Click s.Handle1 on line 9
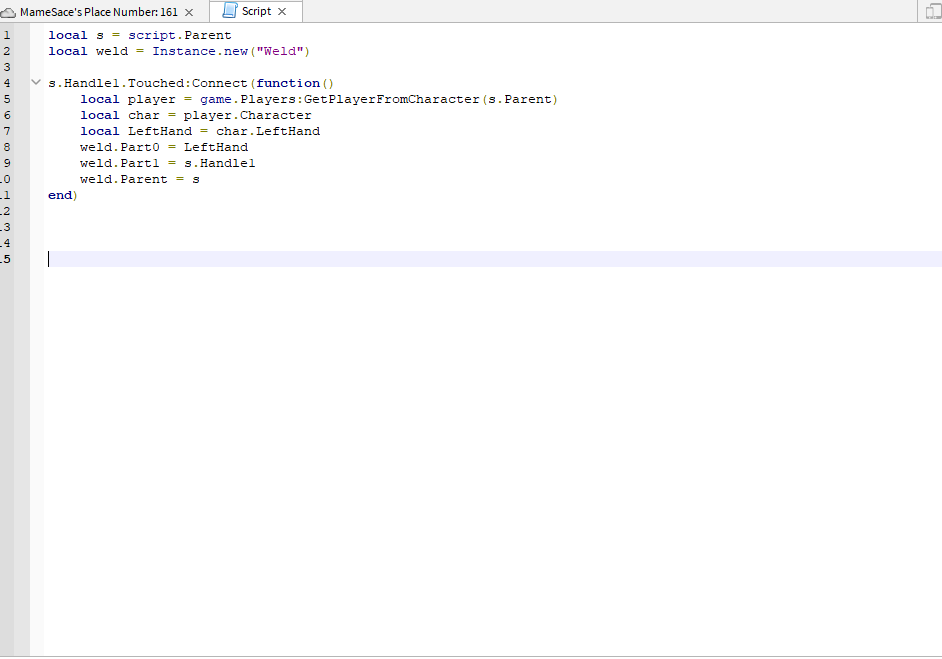This screenshot has width=942, height=659. coord(220,162)
